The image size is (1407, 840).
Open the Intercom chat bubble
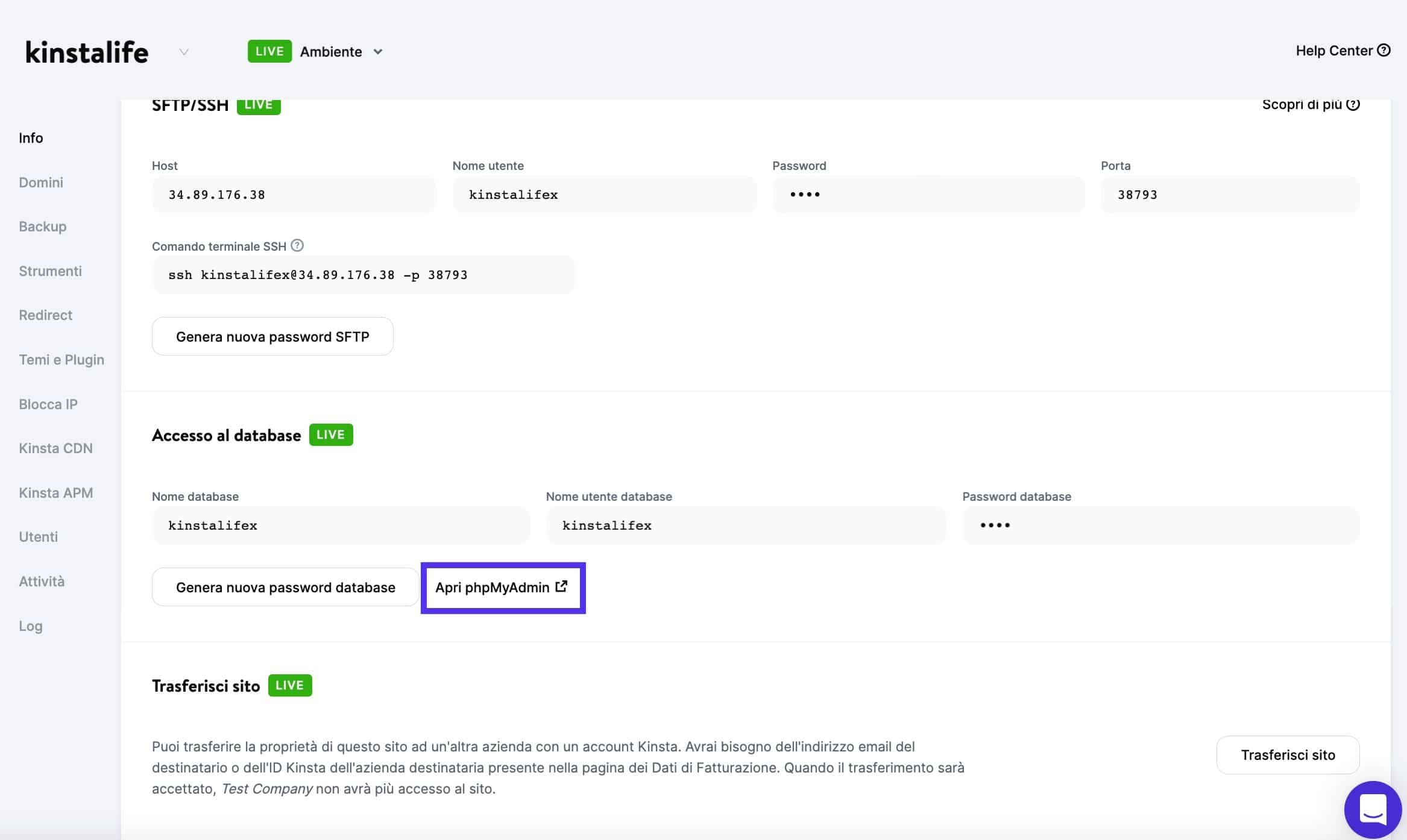[x=1373, y=809]
